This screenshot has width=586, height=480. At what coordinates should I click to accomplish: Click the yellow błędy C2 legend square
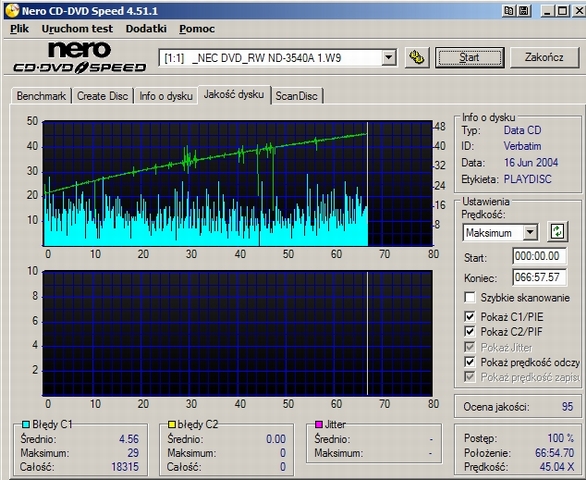point(172,424)
